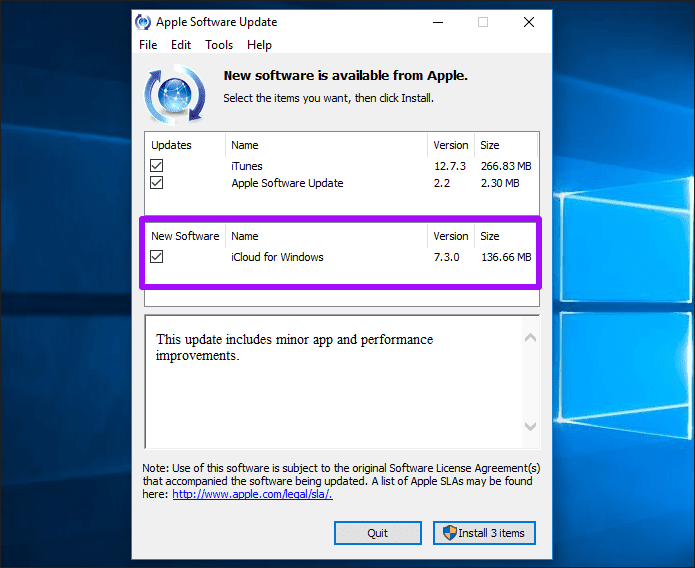Click the large blue globe update icon

(x=175, y=94)
